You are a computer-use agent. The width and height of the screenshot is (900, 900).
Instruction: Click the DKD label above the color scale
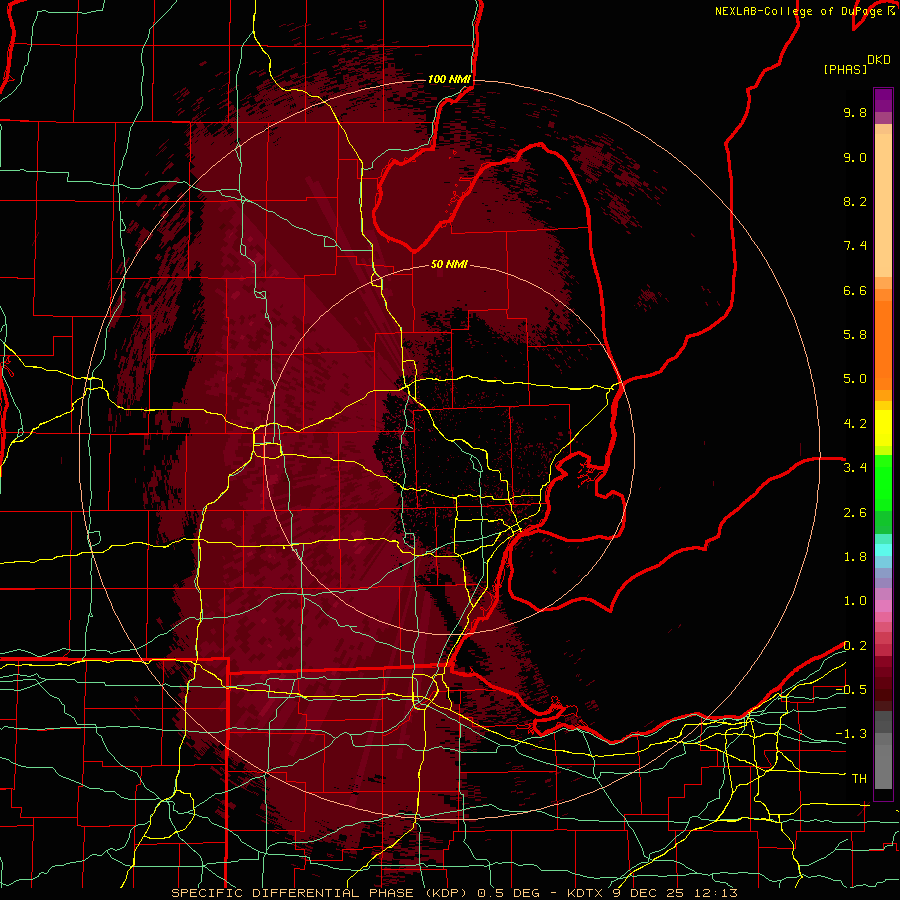point(879,60)
